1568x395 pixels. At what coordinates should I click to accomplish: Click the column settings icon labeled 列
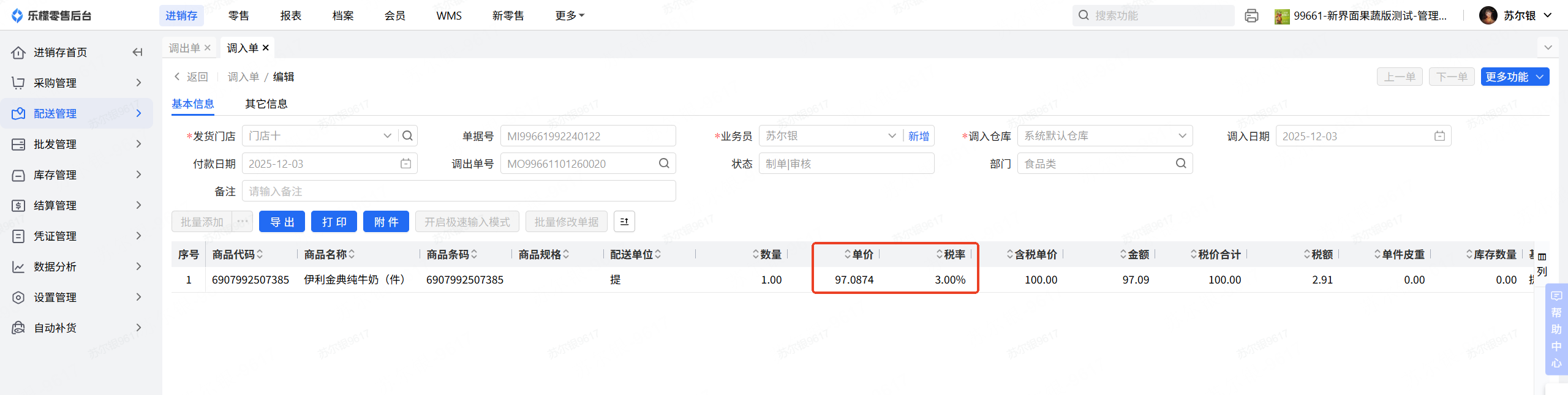point(1542,264)
